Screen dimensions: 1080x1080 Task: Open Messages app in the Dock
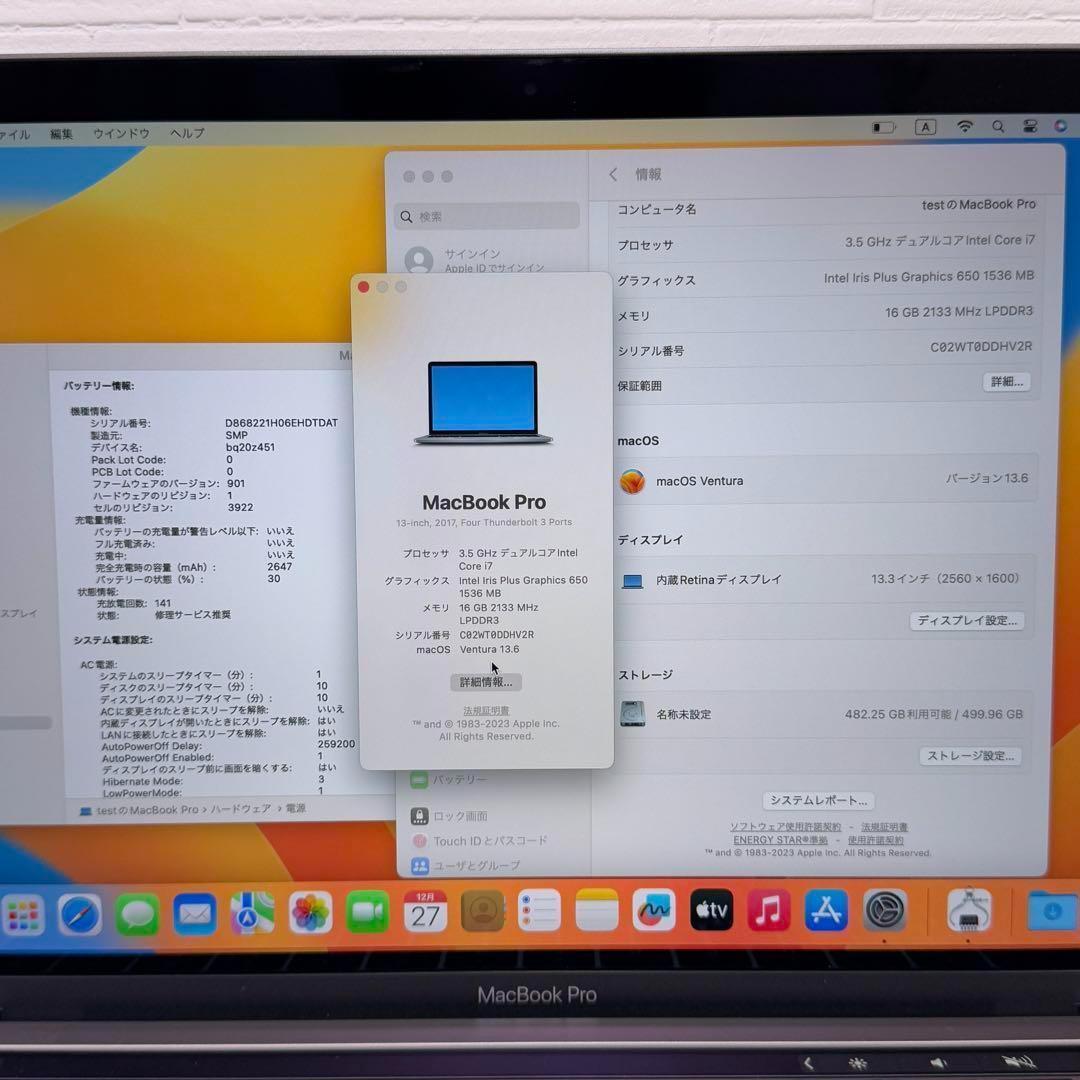pos(137,915)
